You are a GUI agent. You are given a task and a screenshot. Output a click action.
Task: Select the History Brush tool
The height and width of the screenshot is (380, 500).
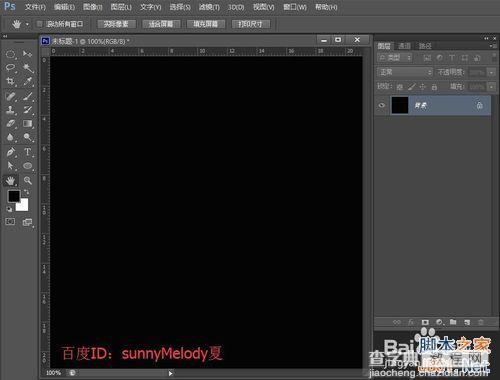coord(28,110)
